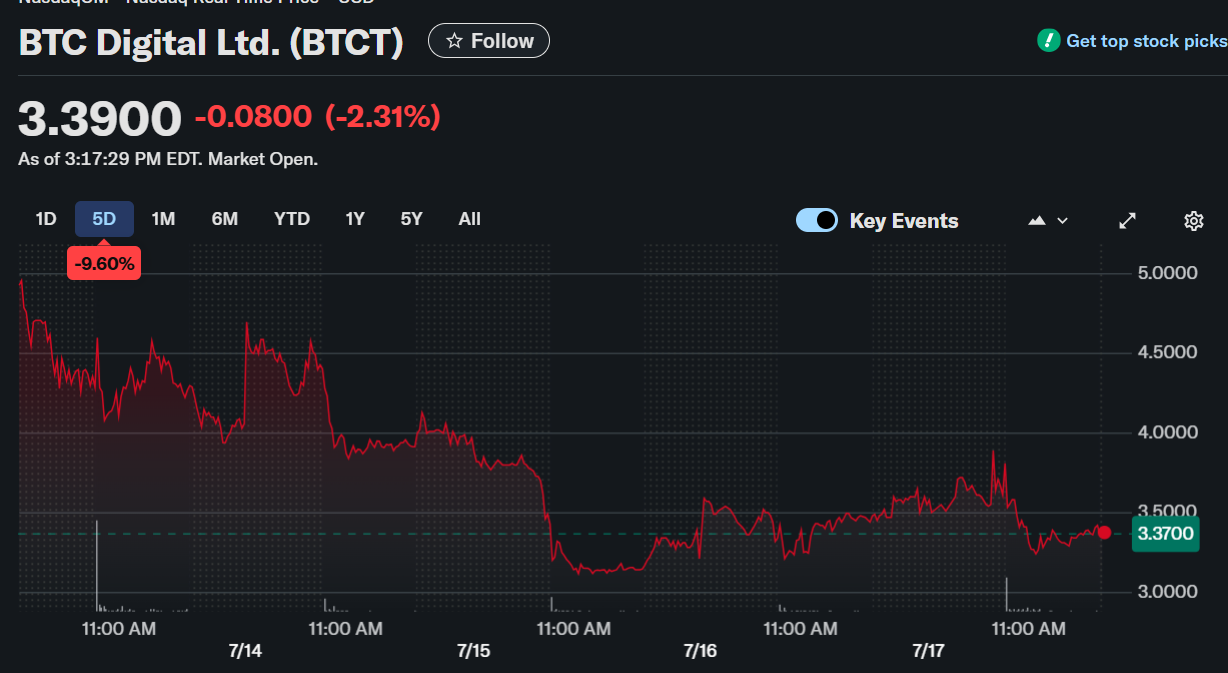Click the 5.0000 axis label
This screenshot has height=673, width=1228.
(1168, 273)
